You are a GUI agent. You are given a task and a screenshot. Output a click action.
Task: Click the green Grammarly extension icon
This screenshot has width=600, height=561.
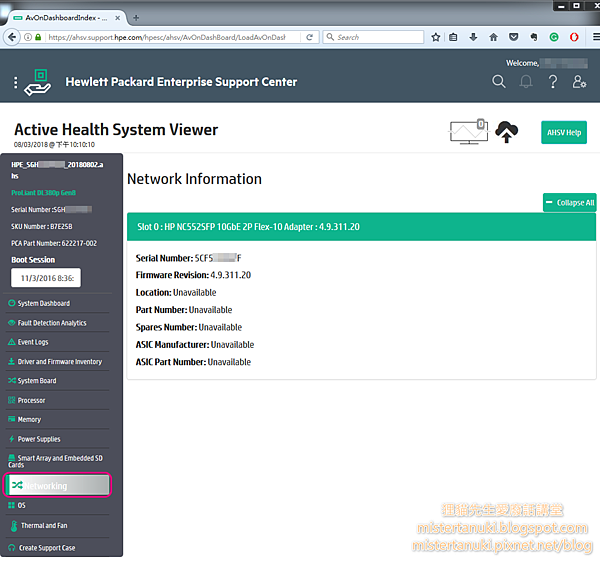tap(554, 37)
